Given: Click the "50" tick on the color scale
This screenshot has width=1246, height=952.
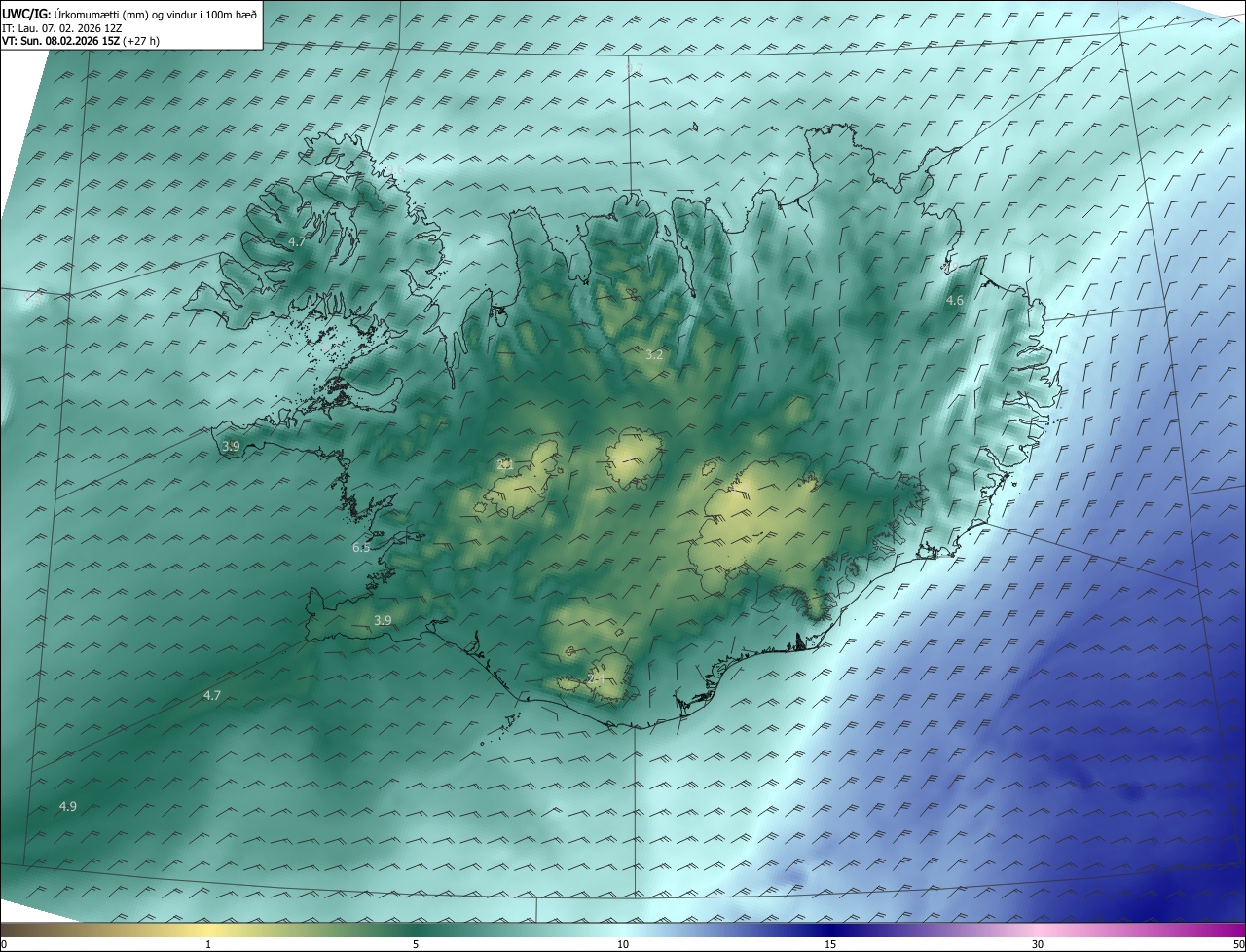Looking at the screenshot, I should pos(1238,944).
